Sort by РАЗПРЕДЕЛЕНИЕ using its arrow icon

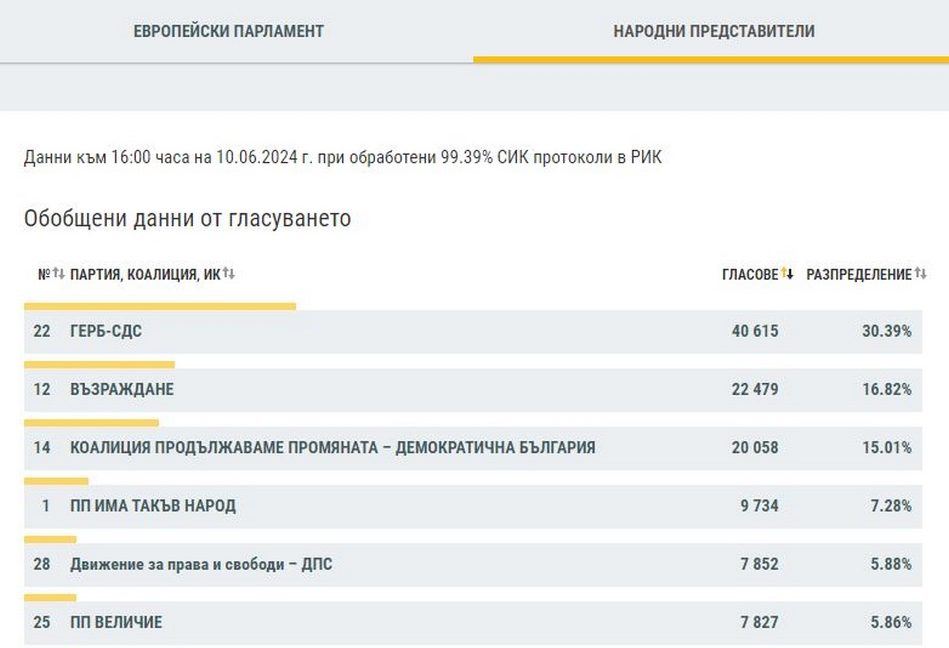(x=920, y=274)
